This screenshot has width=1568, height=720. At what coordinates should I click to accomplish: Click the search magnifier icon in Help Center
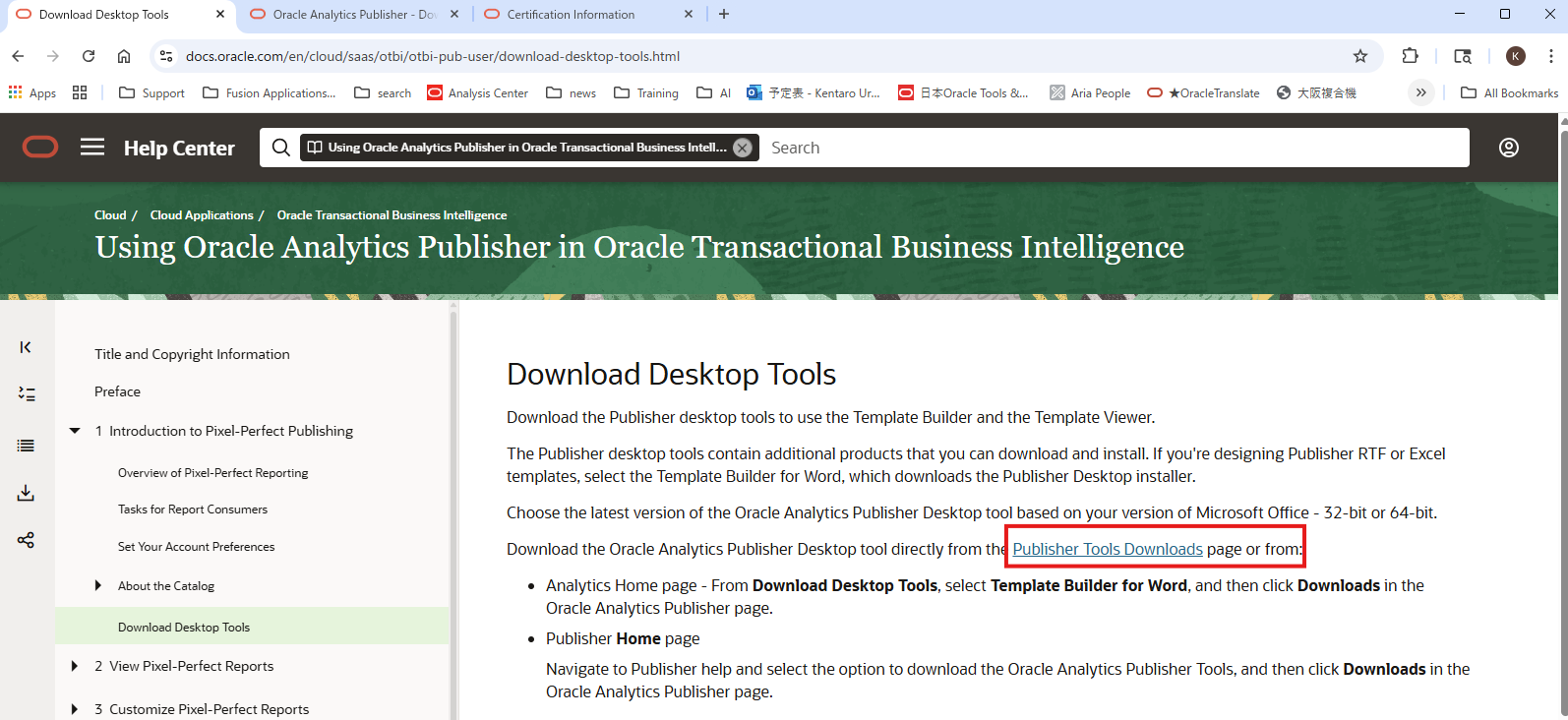281,148
